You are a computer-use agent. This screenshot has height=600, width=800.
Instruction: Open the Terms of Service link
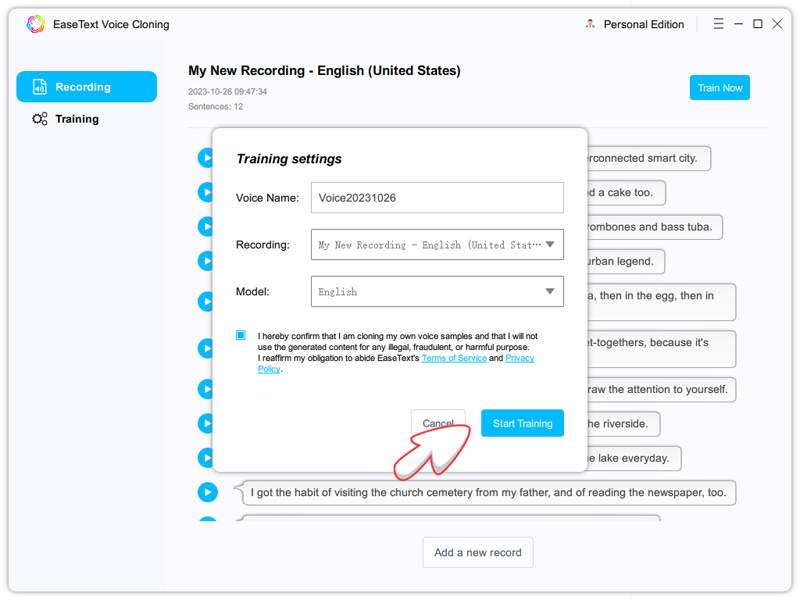coord(454,358)
